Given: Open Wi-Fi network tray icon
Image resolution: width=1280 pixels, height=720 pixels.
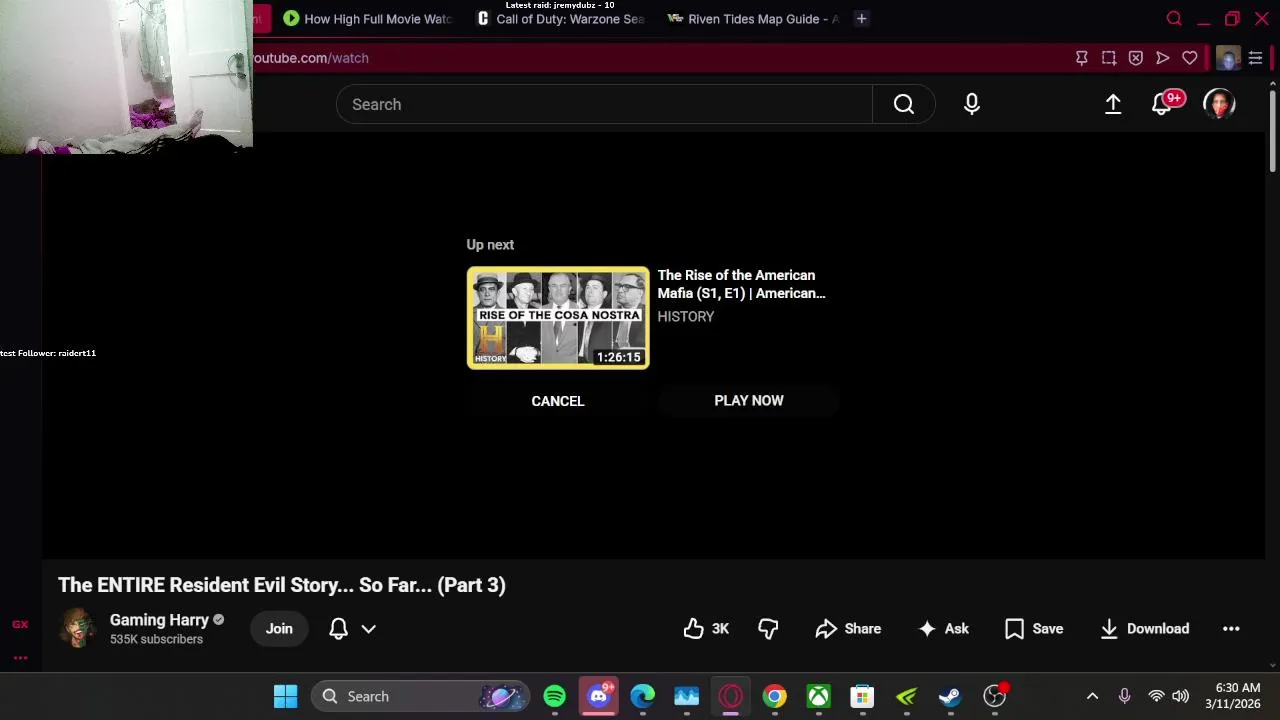Looking at the screenshot, I should (1156, 696).
